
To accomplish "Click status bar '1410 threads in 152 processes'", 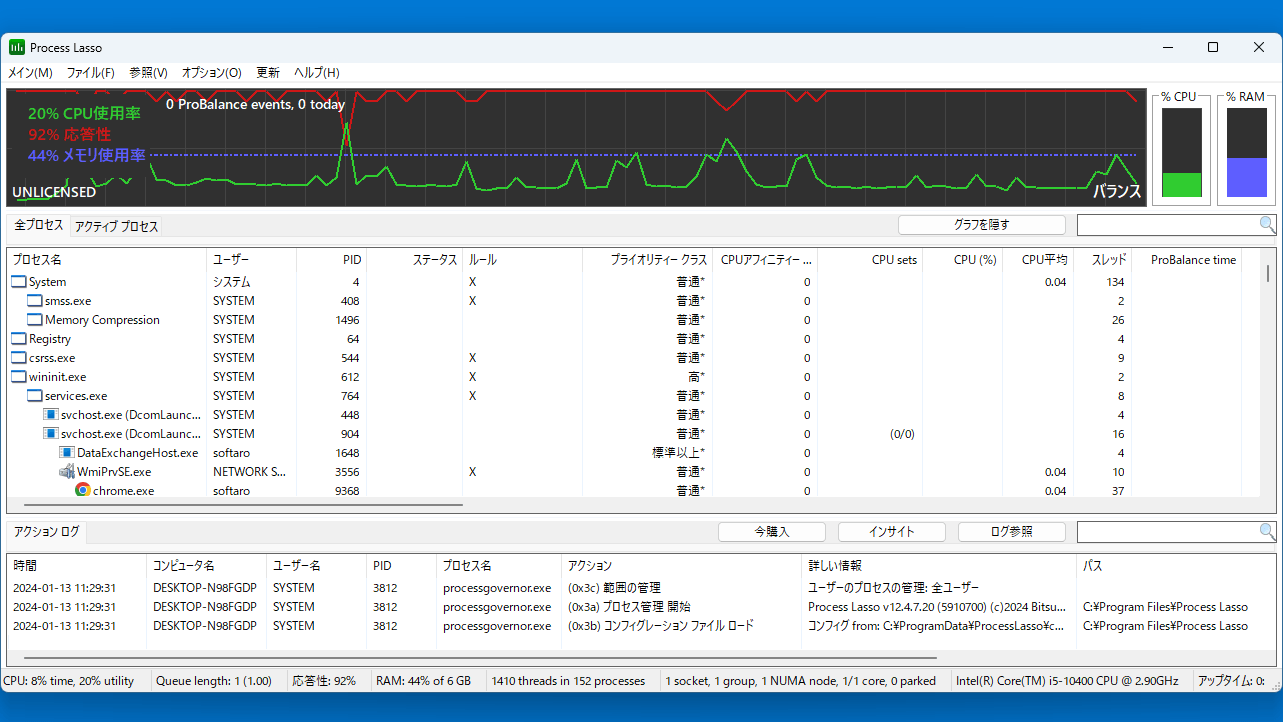I will point(568,681).
